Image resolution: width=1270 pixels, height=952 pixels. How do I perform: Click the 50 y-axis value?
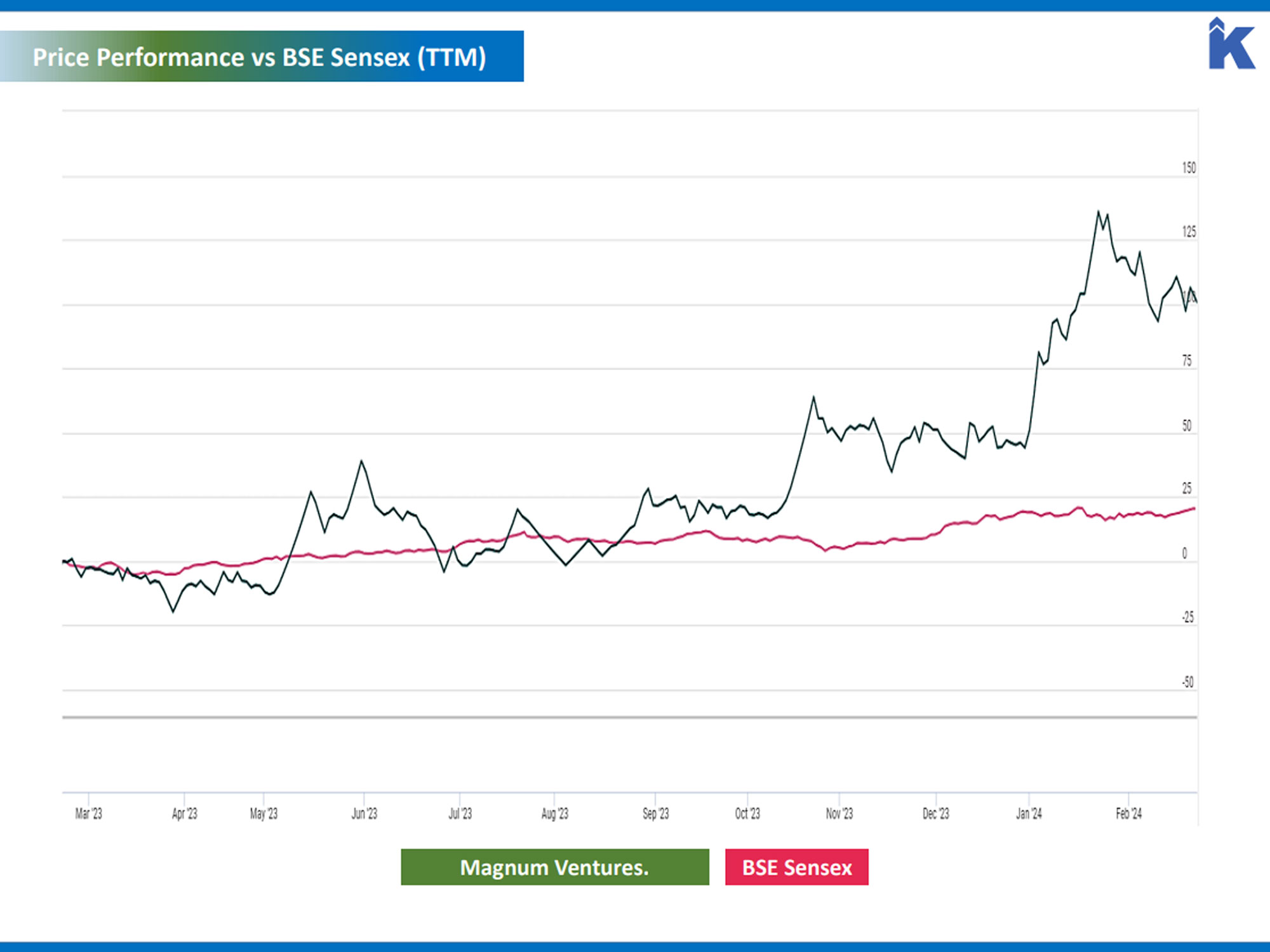(1187, 426)
